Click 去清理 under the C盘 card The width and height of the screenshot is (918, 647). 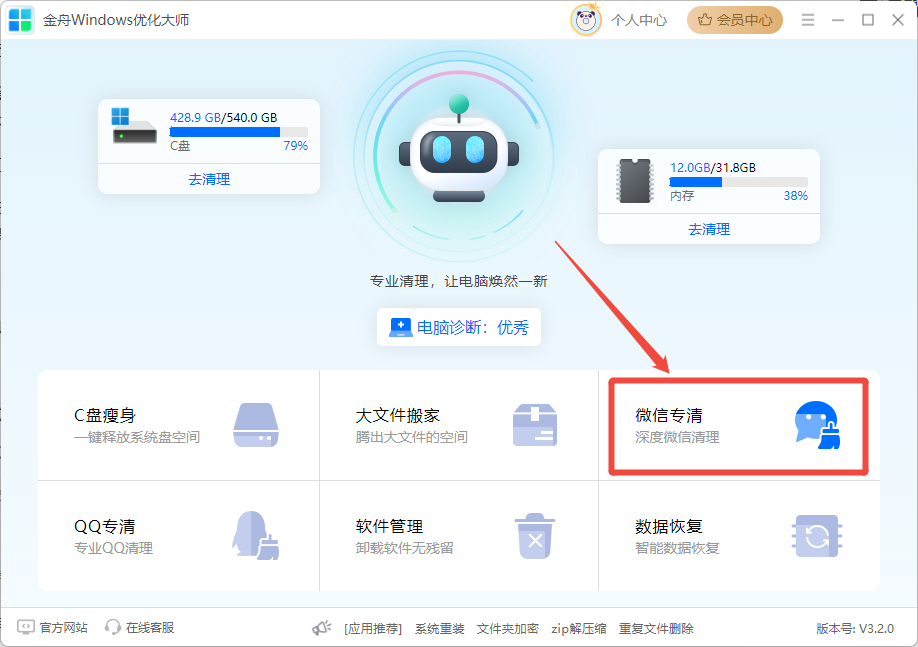(x=209, y=179)
